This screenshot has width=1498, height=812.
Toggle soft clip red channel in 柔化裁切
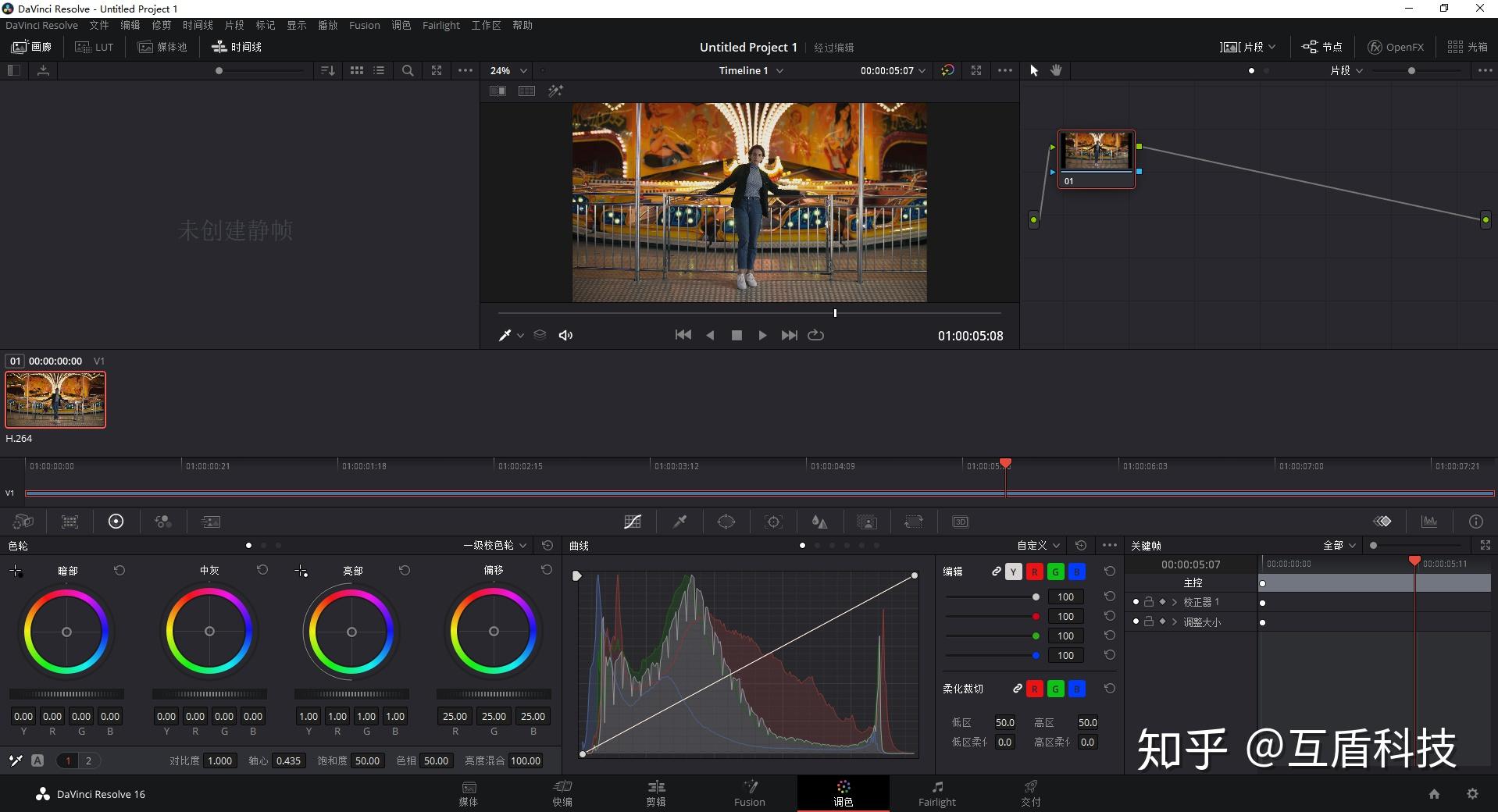[x=1034, y=689]
